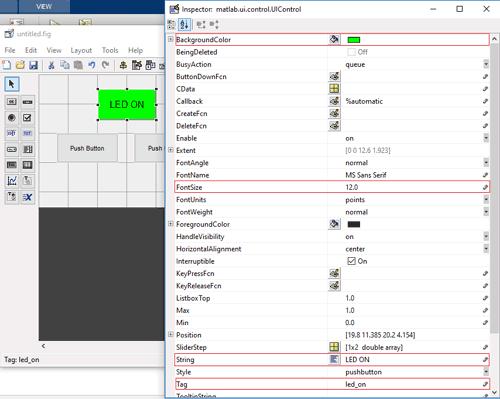Open the Callback function editor button

334,101
